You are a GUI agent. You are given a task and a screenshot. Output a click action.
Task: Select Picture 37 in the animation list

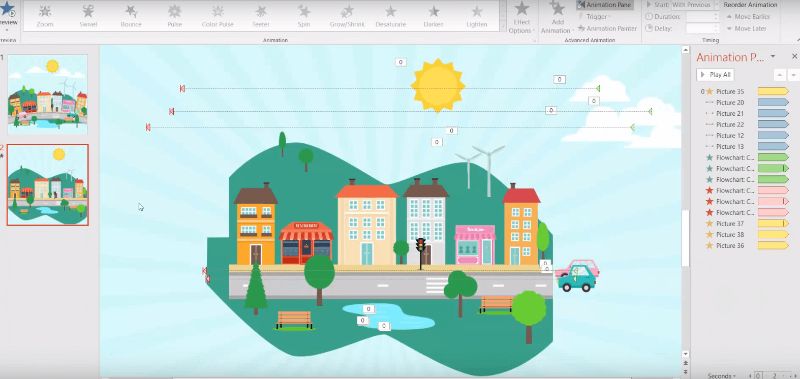click(730, 223)
